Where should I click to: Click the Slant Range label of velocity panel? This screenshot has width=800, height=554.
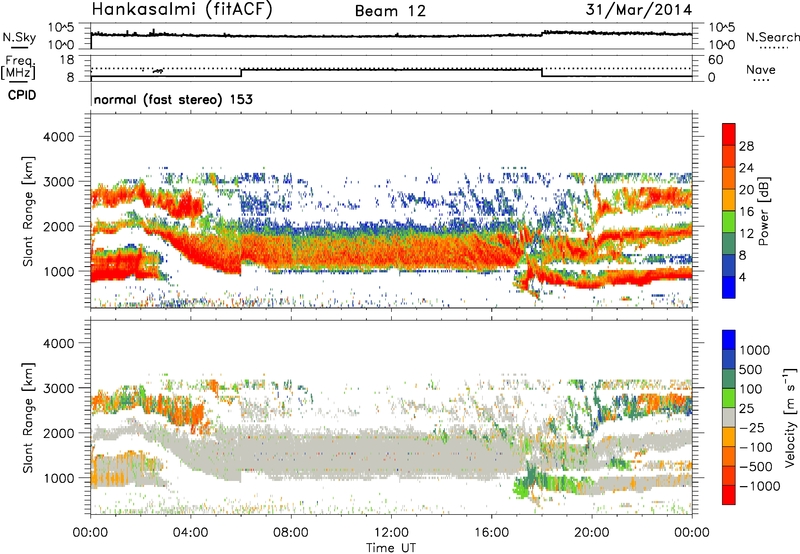click(28, 418)
